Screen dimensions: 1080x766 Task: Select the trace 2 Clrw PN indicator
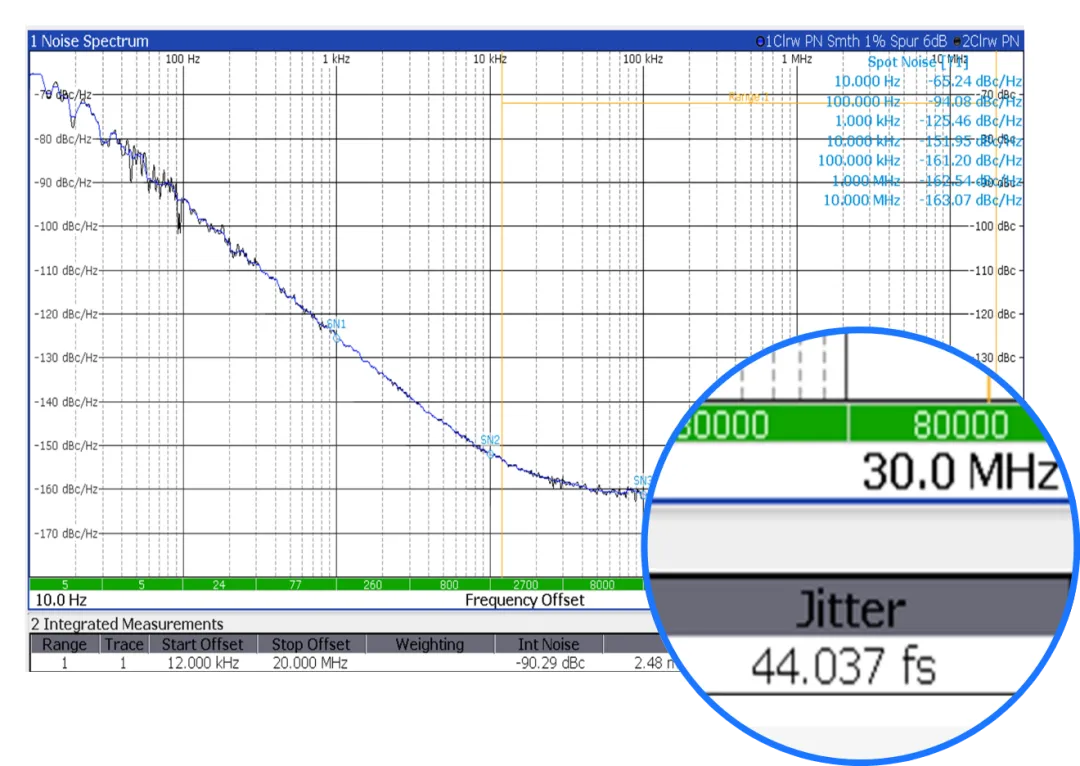tap(988, 41)
